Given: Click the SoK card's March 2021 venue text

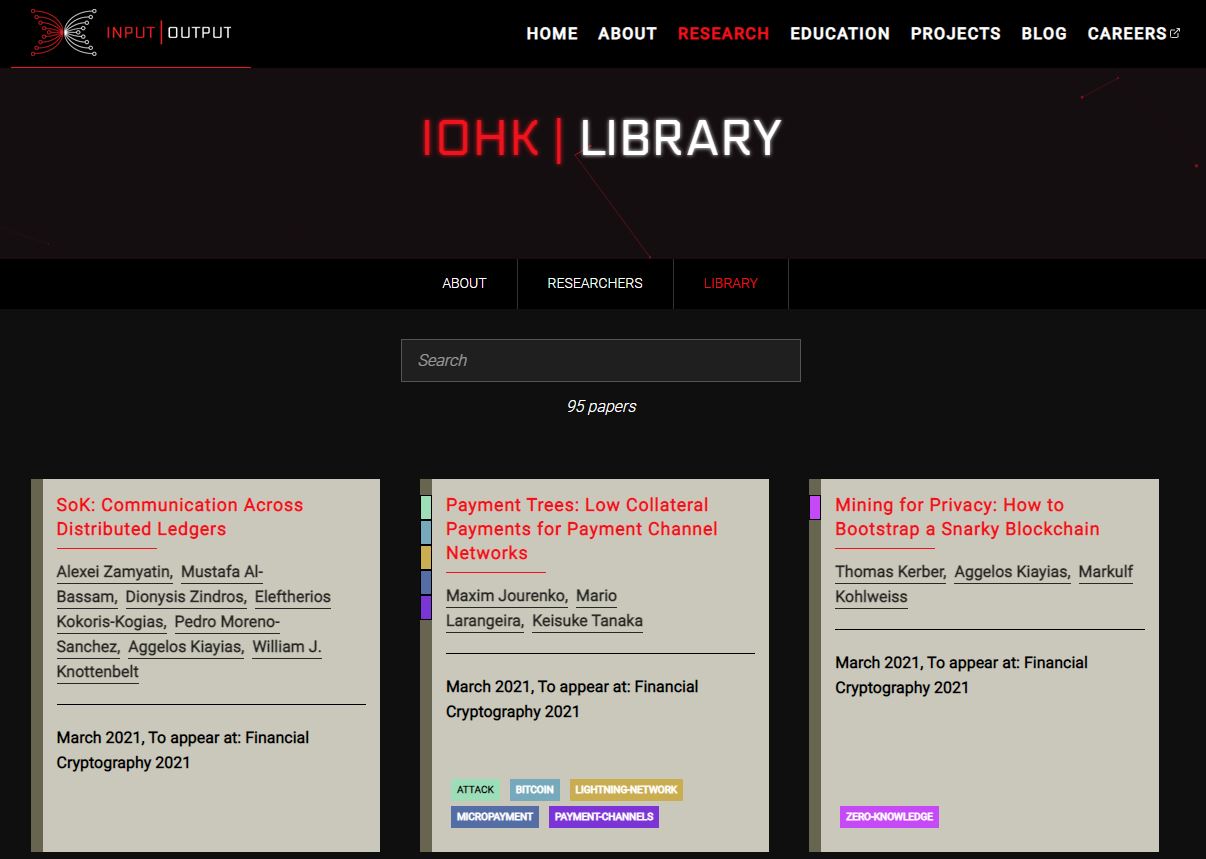Looking at the screenshot, I should click(183, 750).
